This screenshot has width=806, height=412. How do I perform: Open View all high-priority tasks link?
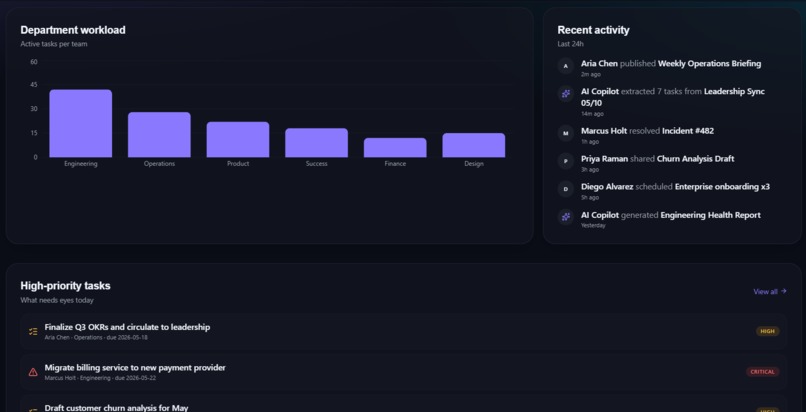pos(770,291)
